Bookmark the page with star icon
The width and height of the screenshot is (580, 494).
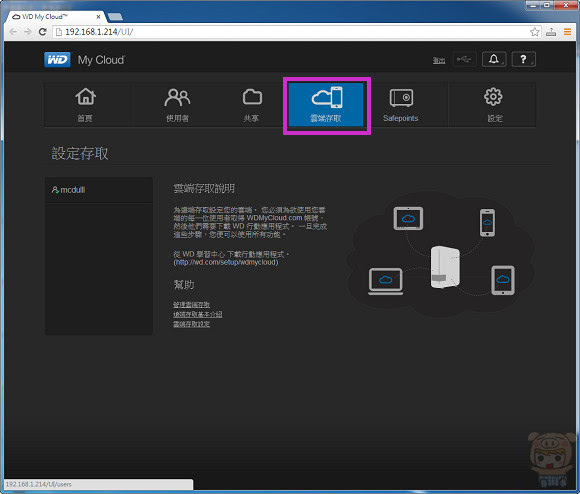(x=535, y=32)
